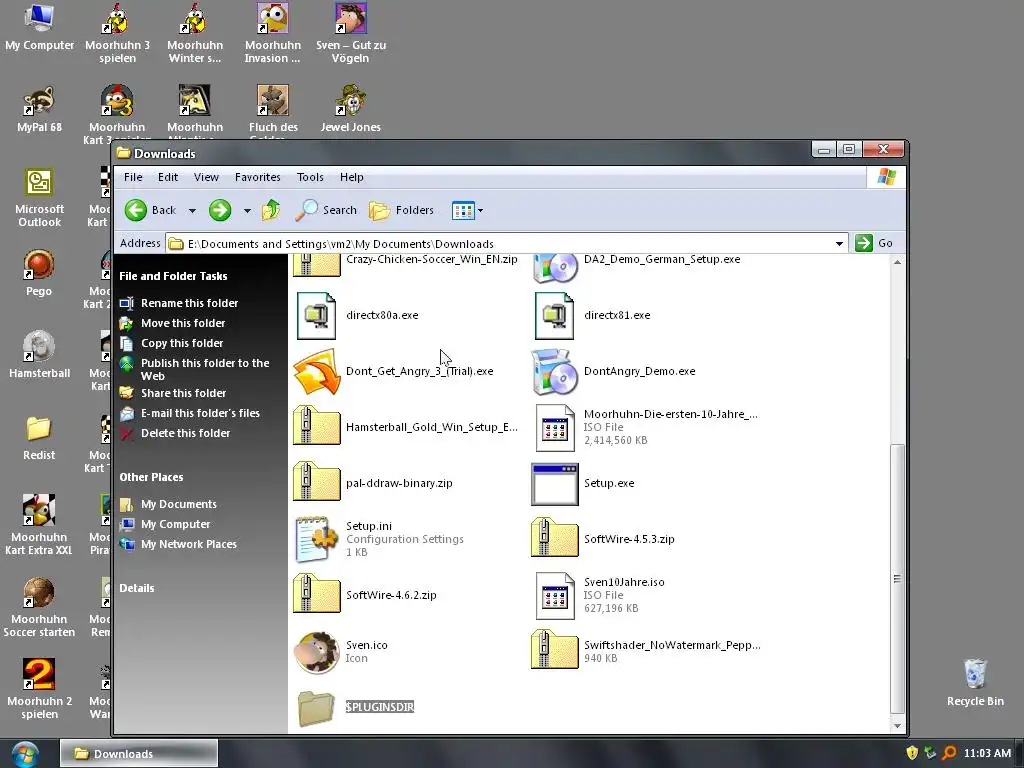The height and width of the screenshot is (768, 1024).
Task: Open the Windows Start orb
Action: pos(25,754)
